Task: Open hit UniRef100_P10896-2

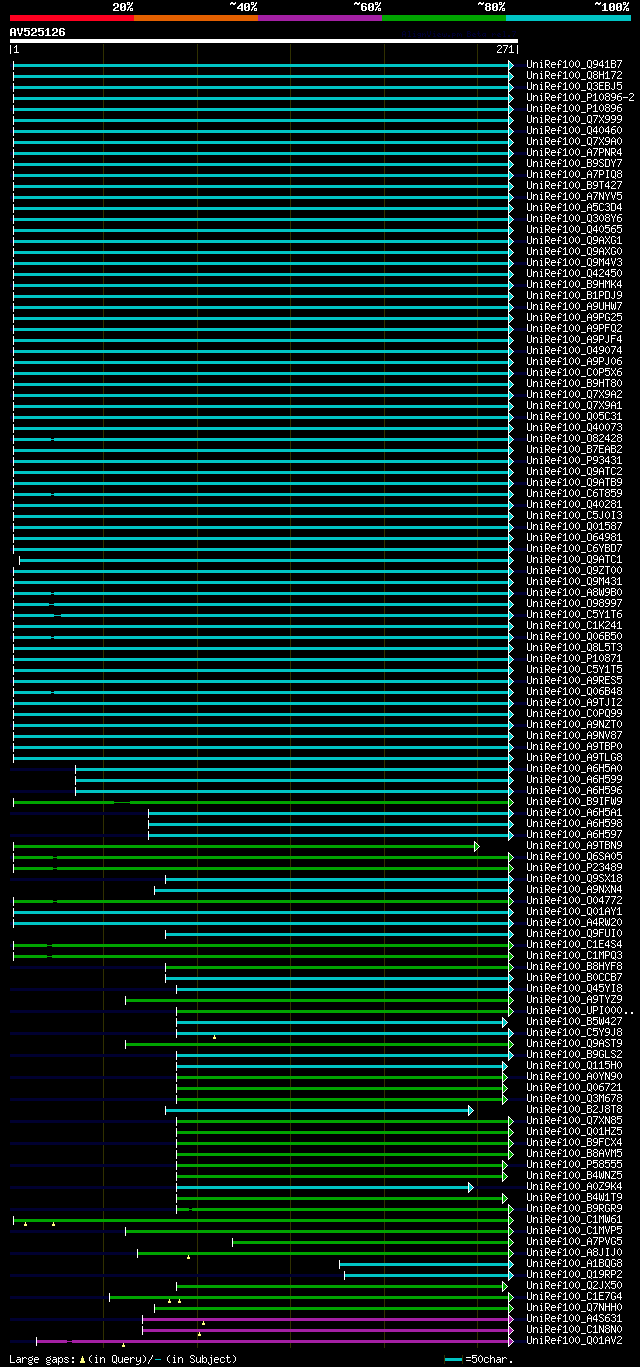Action: tap(580, 97)
